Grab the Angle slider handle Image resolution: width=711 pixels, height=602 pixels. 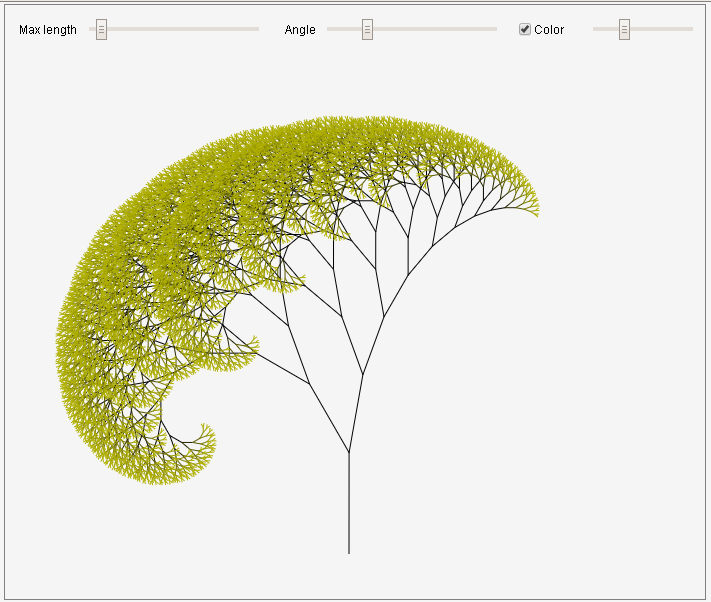click(x=367, y=30)
